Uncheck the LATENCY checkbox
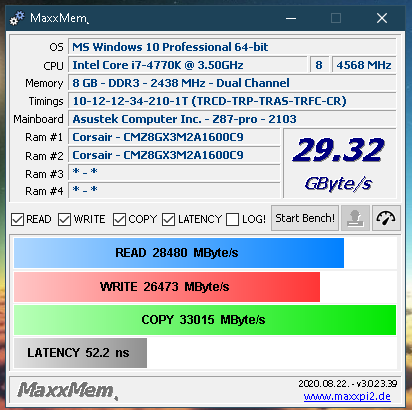This screenshot has width=412, height=410. coord(168,219)
